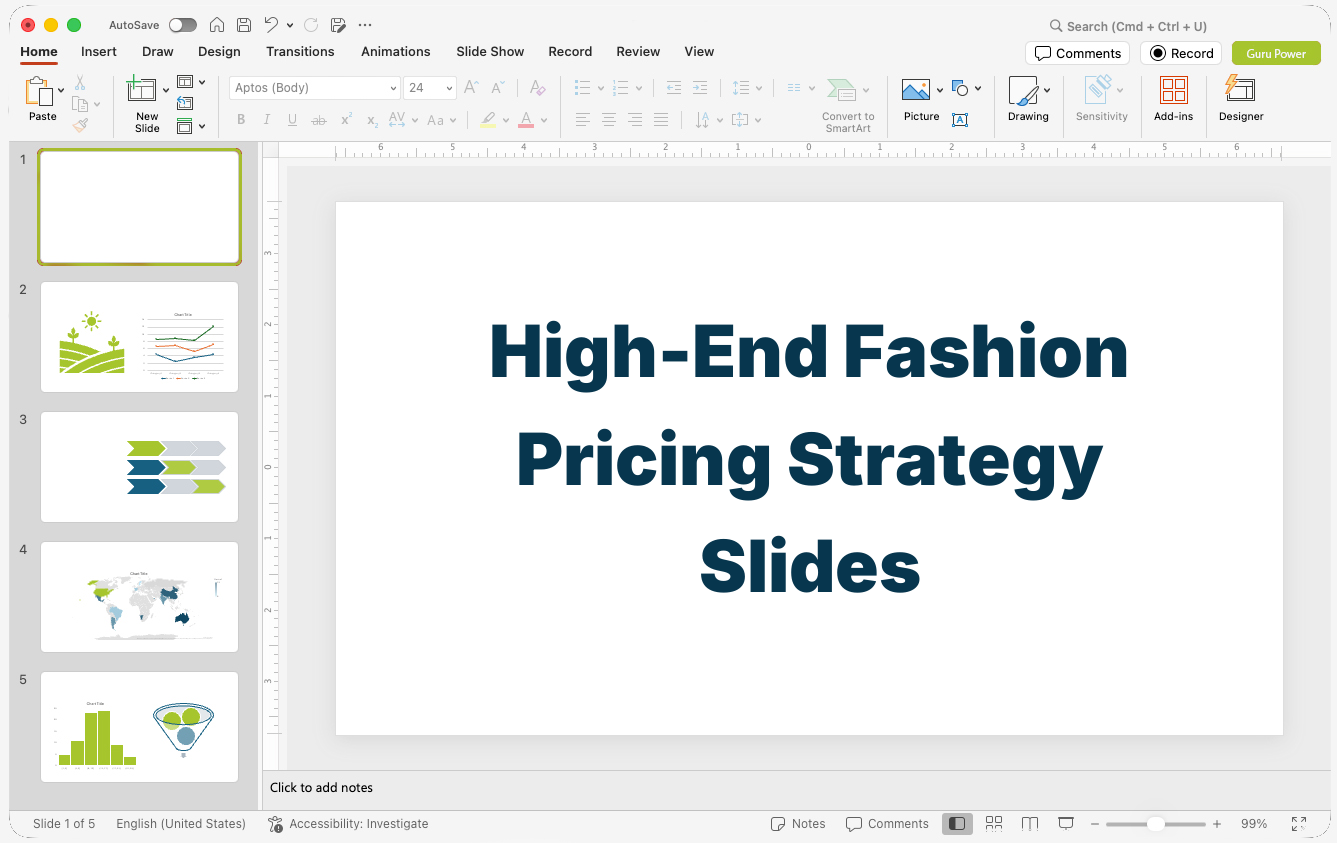Click the Redo arrow icon

[x=311, y=25]
